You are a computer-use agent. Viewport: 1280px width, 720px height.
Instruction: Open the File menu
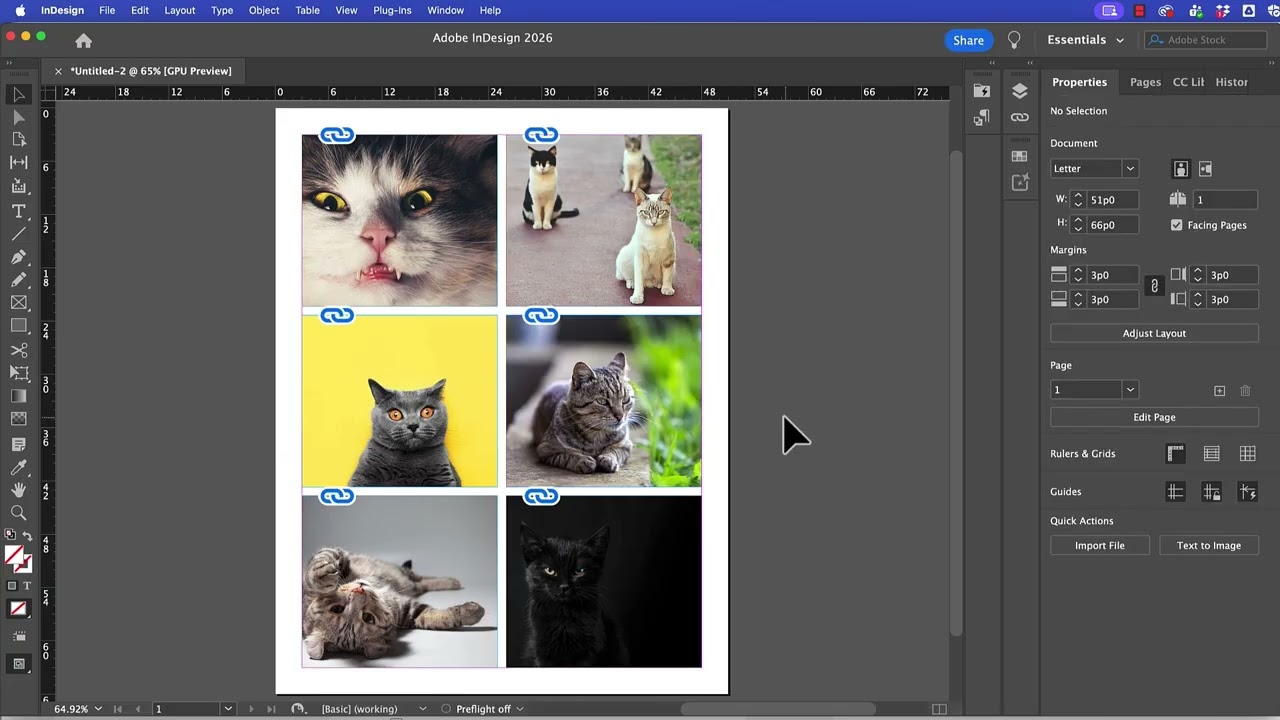[x=107, y=10]
